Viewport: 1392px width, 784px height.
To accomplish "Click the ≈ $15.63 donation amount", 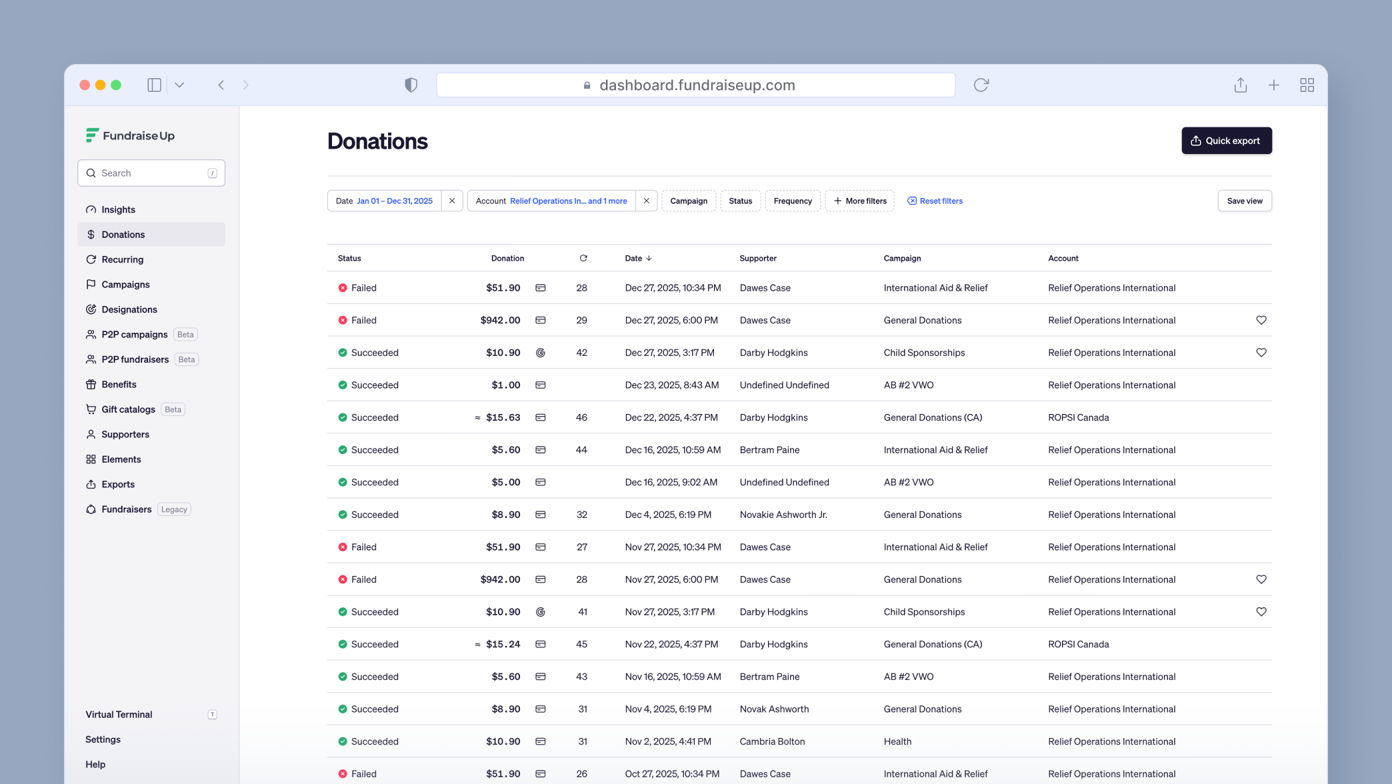I will (x=497, y=418).
